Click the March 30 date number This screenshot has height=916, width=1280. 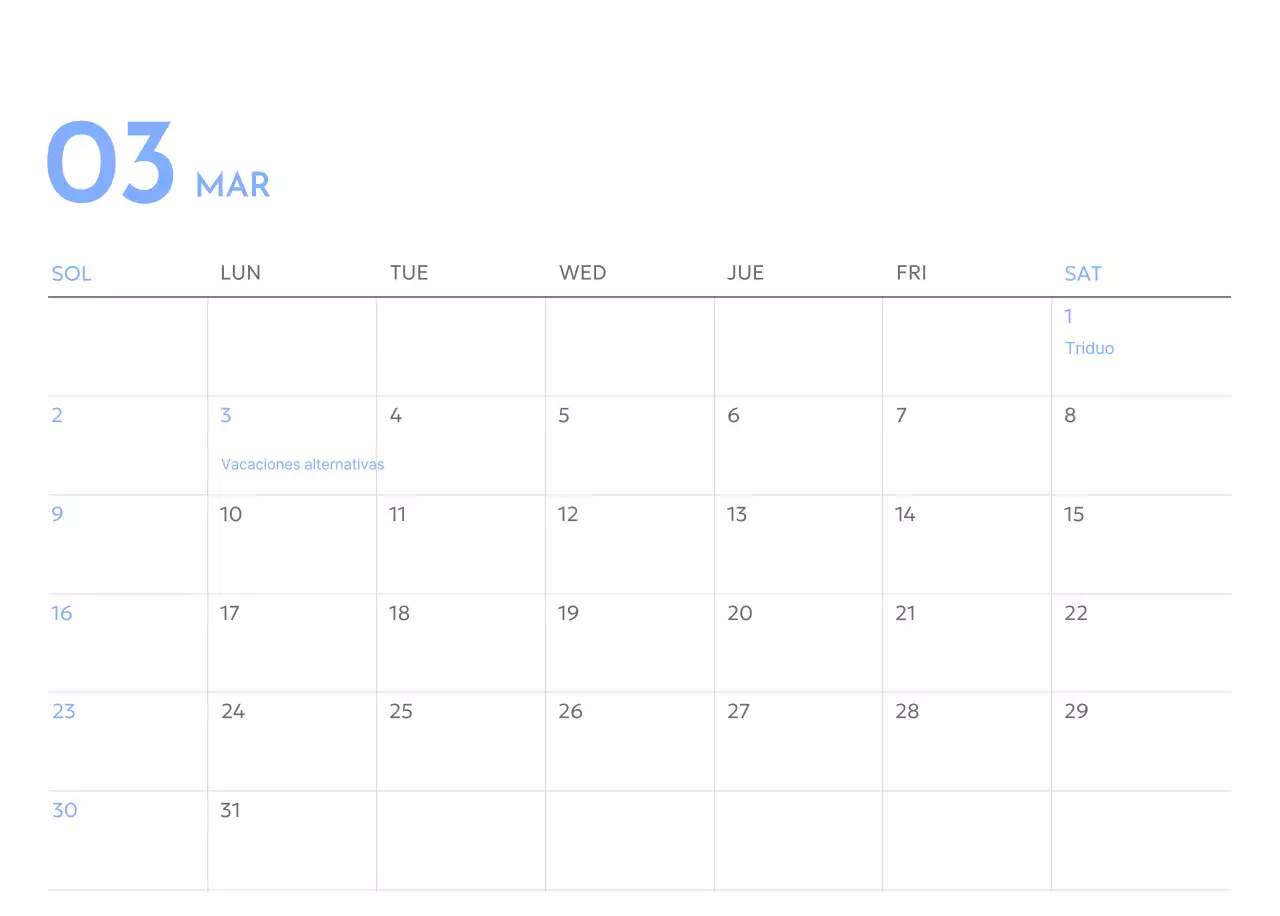pyautogui.click(x=64, y=810)
